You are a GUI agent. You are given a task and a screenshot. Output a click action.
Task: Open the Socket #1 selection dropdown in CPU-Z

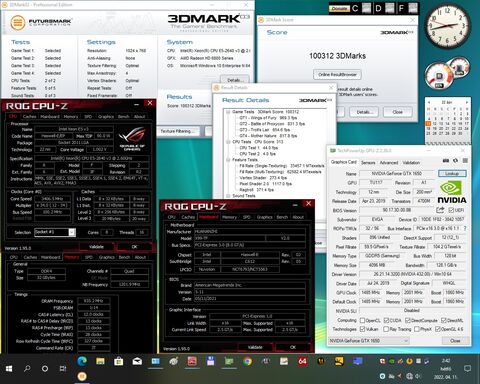click(55, 232)
